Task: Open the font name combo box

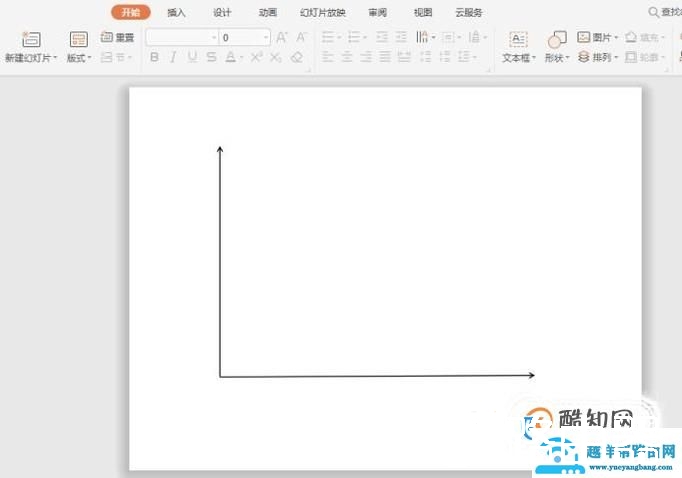Action: click(182, 37)
